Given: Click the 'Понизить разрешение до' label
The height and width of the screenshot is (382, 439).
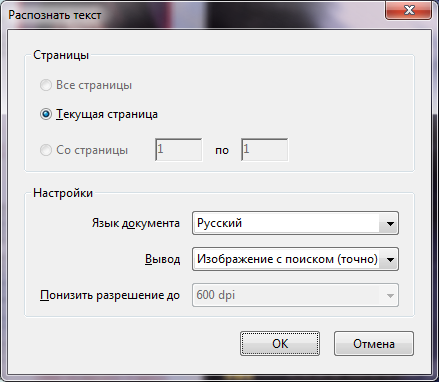Looking at the screenshot, I should (110, 295).
